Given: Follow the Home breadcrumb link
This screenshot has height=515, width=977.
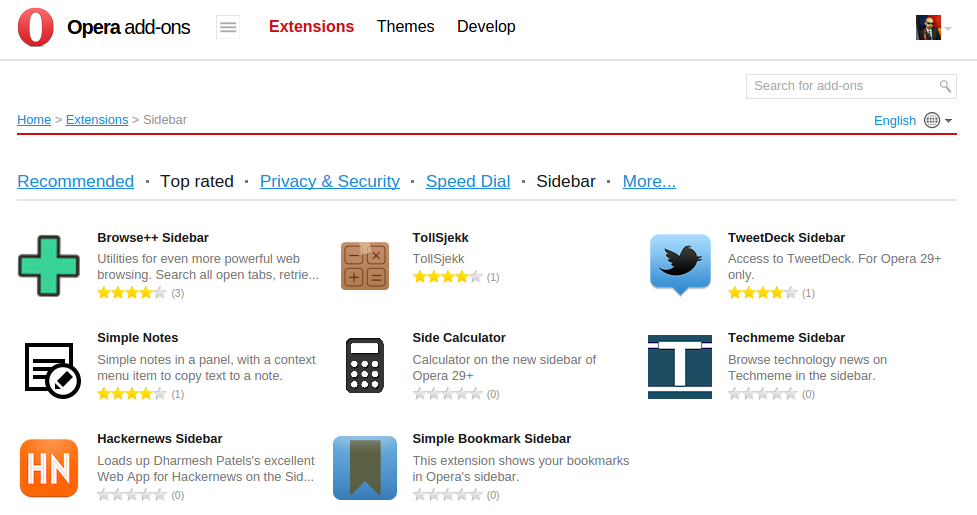Looking at the screenshot, I should pos(34,120).
